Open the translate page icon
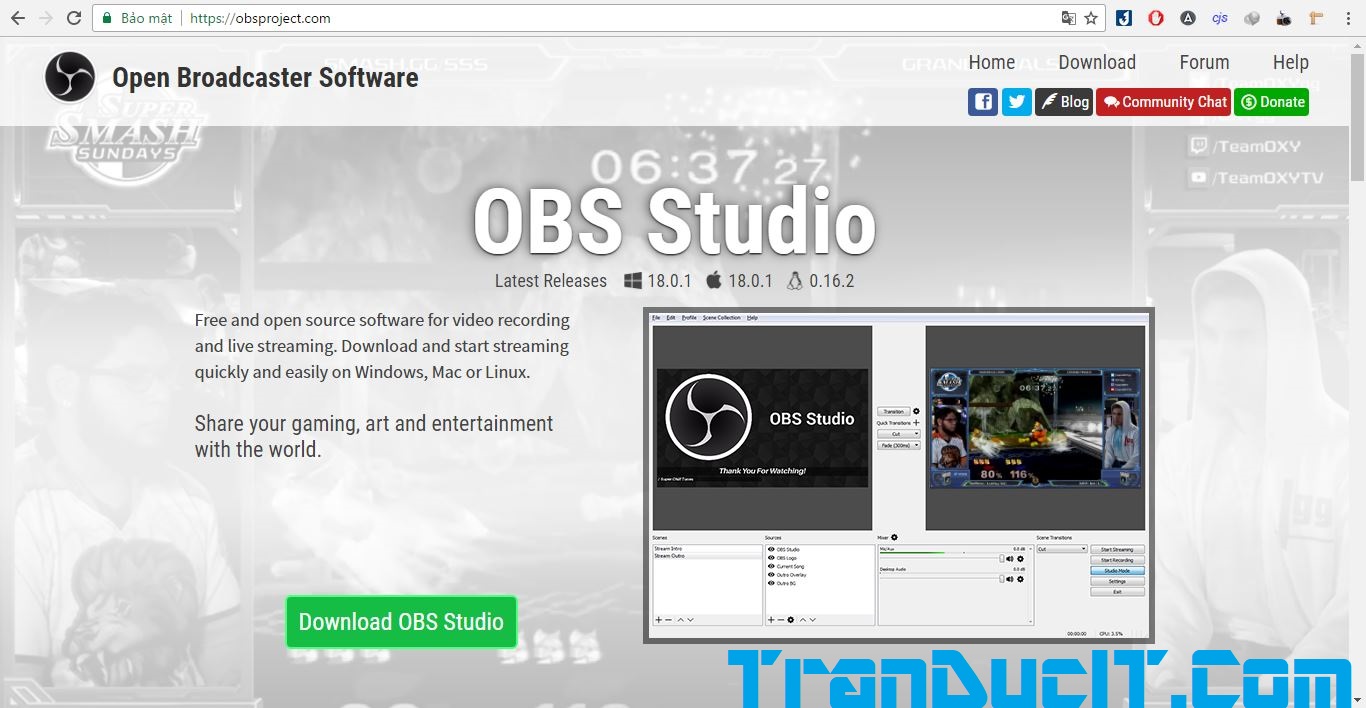The width and height of the screenshot is (1366, 708). [x=1069, y=18]
